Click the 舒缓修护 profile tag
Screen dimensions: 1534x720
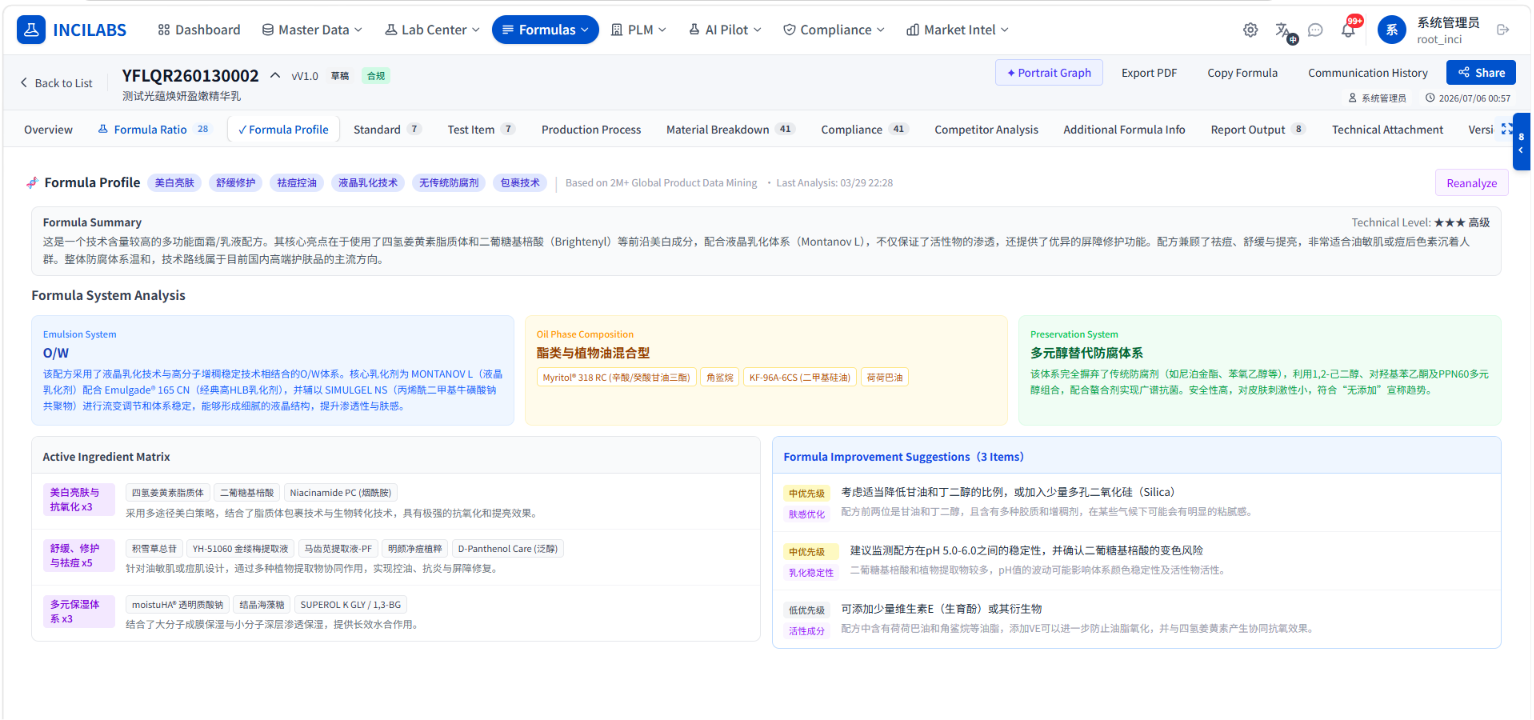(x=236, y=183)
